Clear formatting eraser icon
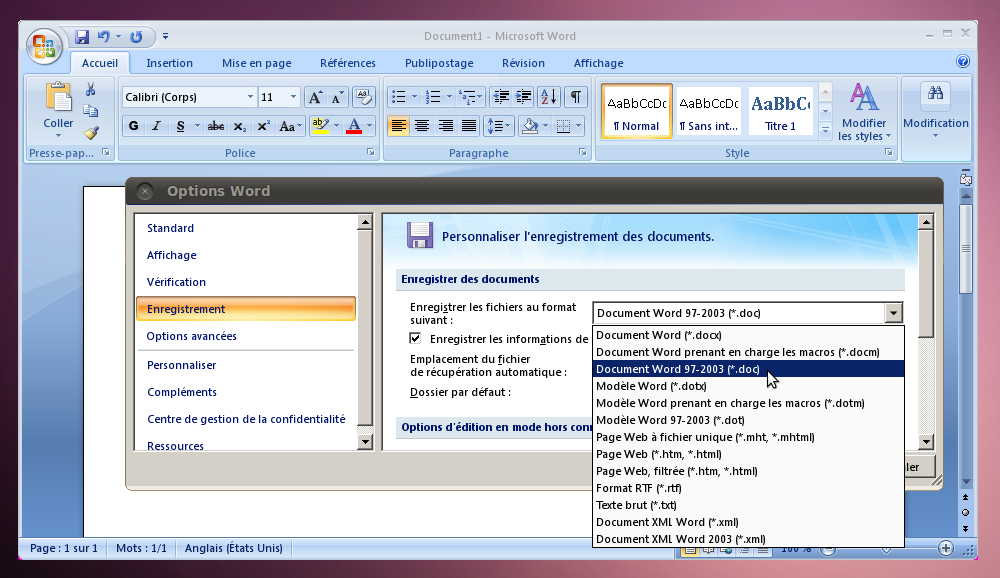Image resolution: width=1000 pixels, height=578 pixels. click(x=364, y=97)
